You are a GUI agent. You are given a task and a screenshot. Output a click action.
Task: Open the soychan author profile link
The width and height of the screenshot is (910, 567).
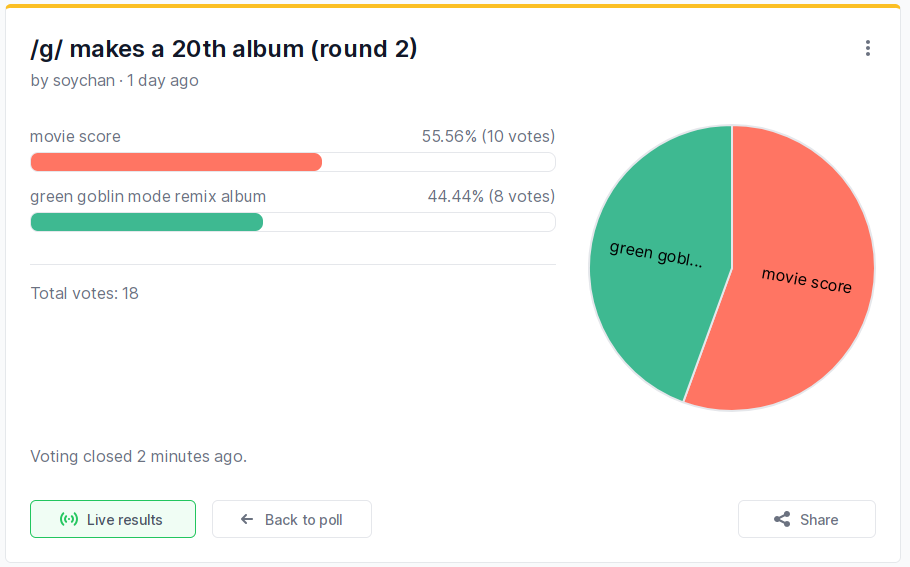(84, 80)
